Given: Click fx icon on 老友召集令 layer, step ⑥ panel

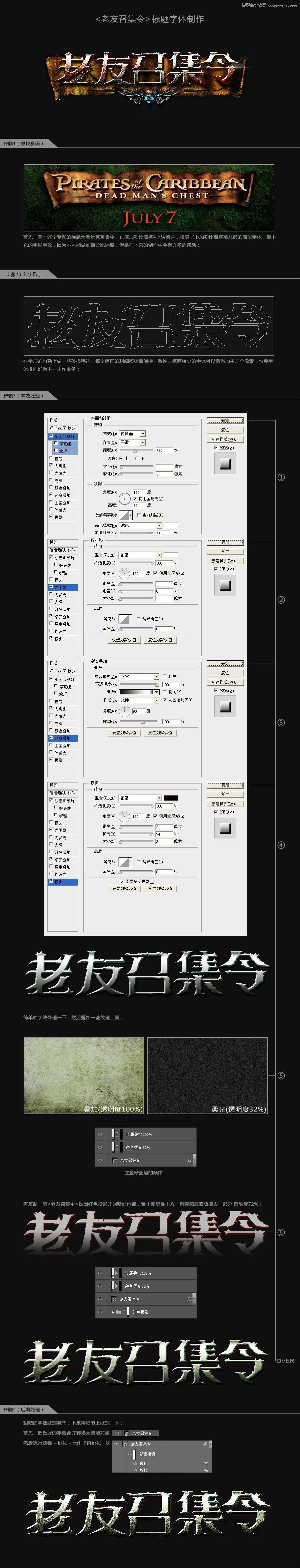Looking at the screenshot, I should 189,1299.
